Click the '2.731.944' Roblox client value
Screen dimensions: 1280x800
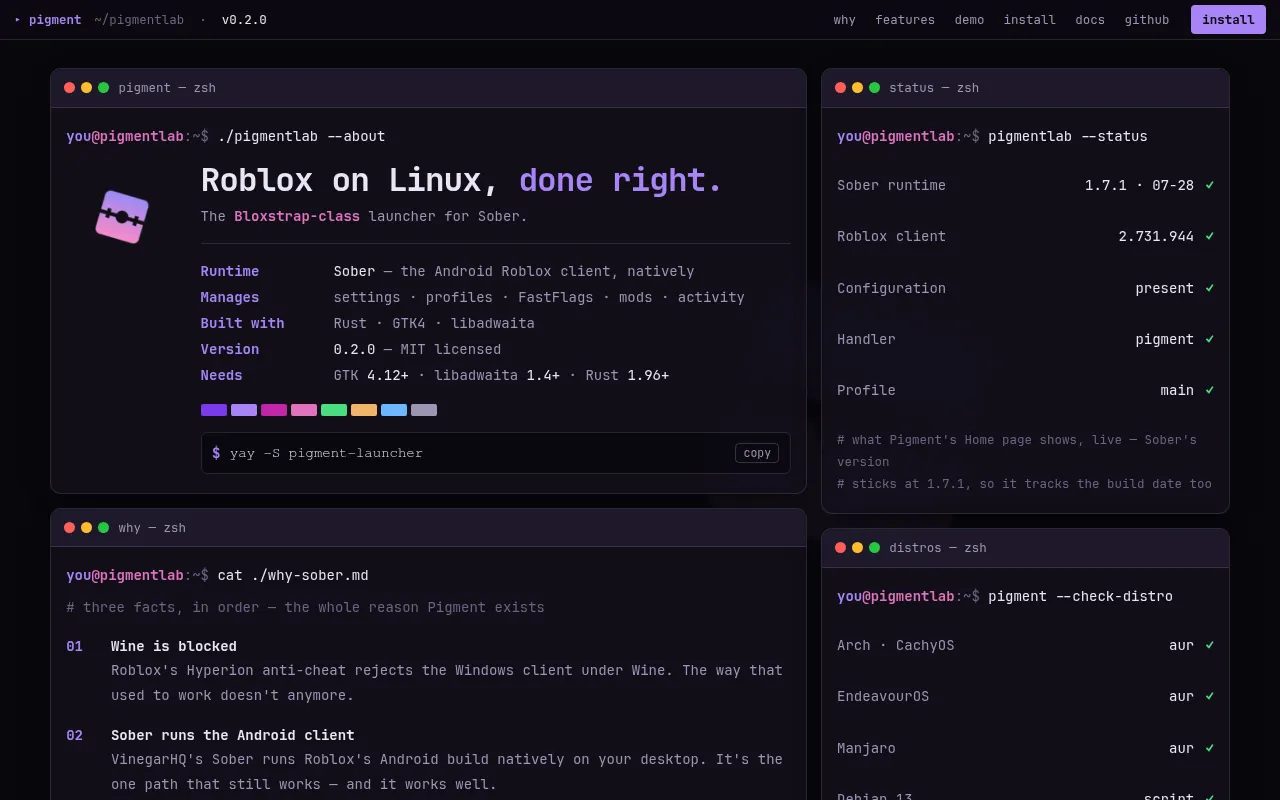click(1156, 237)
